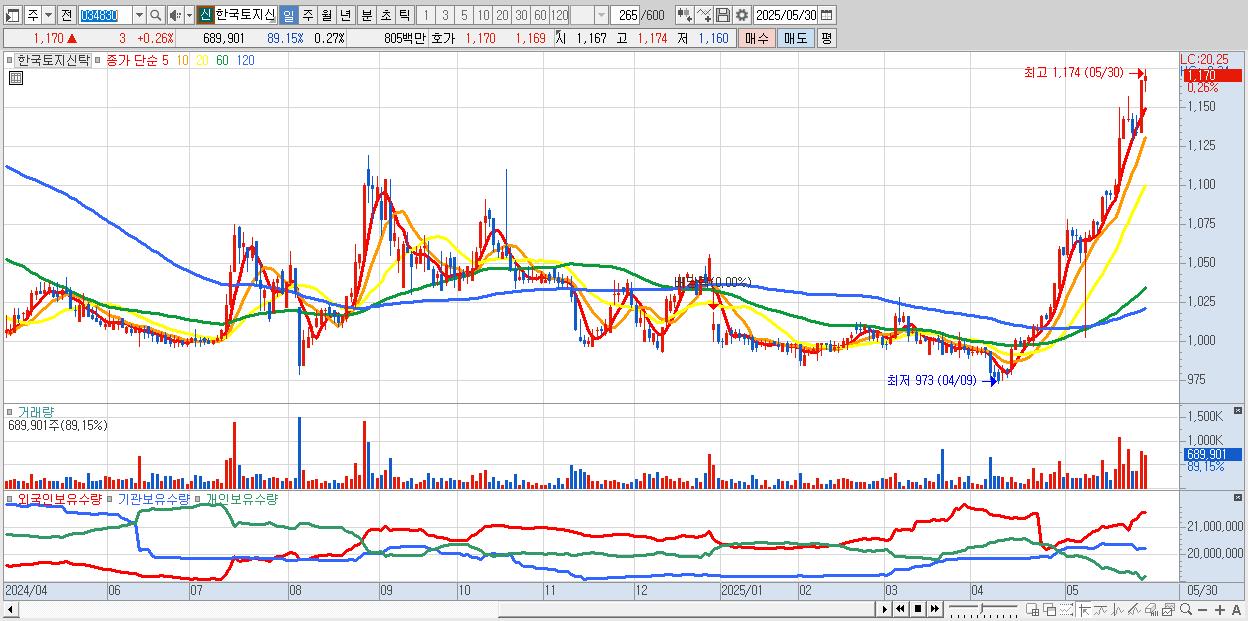Select the 초 second period toggle

(x=386, y=15)
